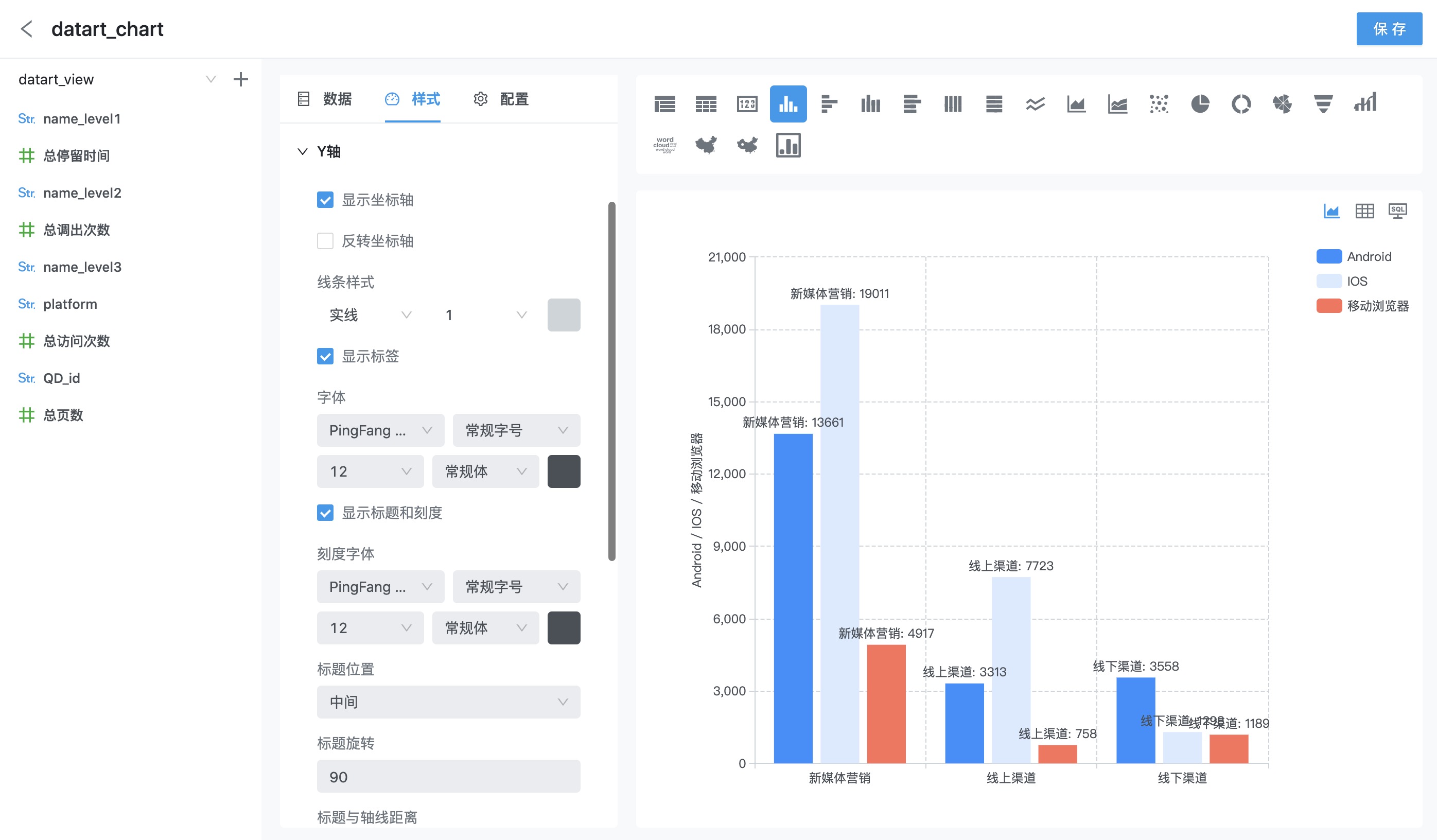Add a new view with plus icon
The width and height of the screenshot is (1437, 840).
[x=241, y=79]
